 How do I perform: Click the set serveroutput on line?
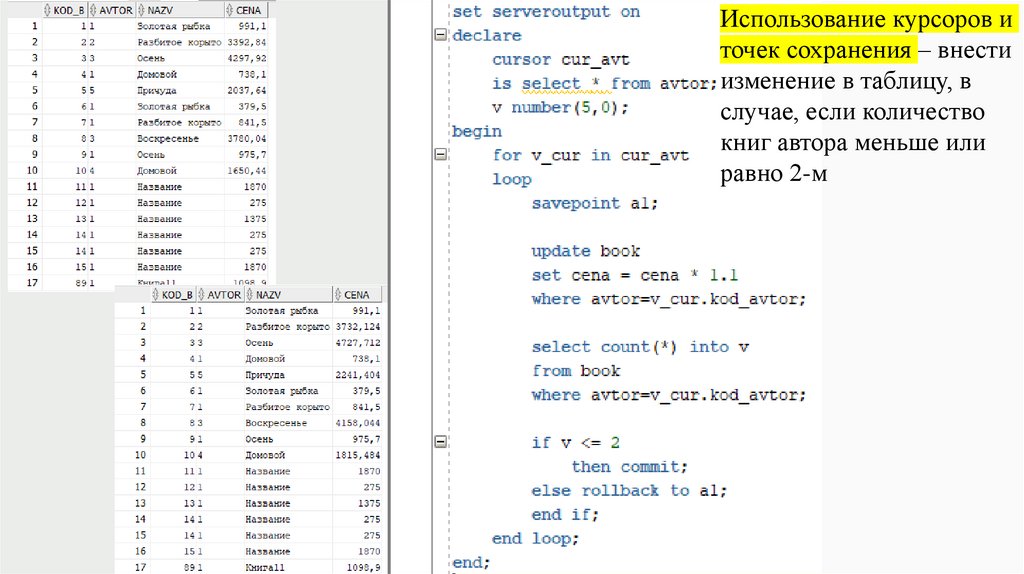546,12
